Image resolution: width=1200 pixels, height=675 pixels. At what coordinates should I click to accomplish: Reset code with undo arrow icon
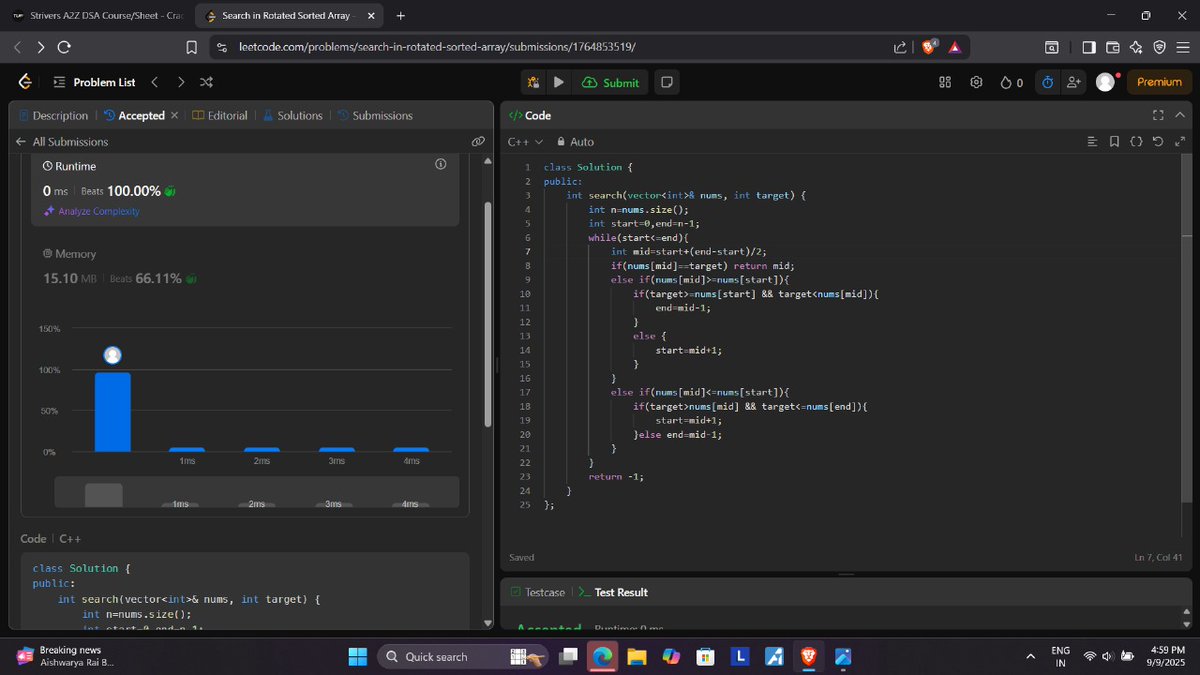1158,142
